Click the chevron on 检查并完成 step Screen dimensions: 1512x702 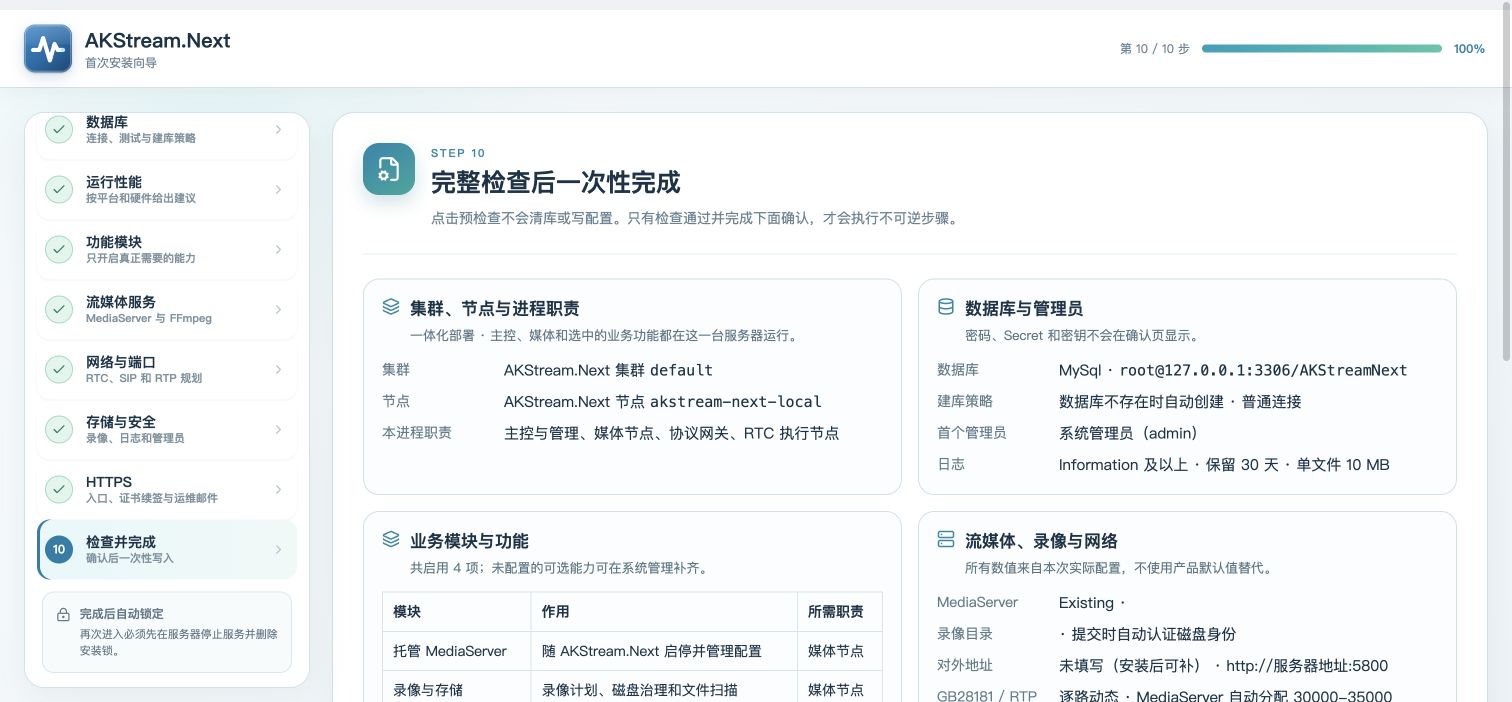pos(278,549)
